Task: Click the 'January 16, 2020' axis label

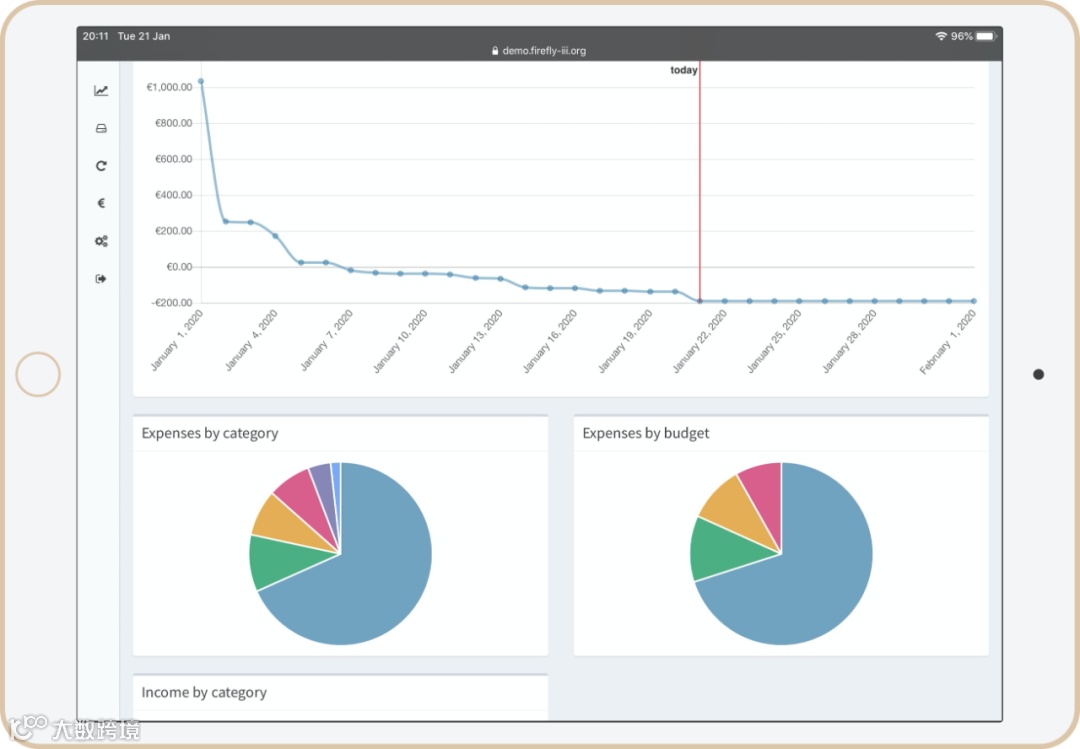Action: pyautogui.click(x=550, y=342)
